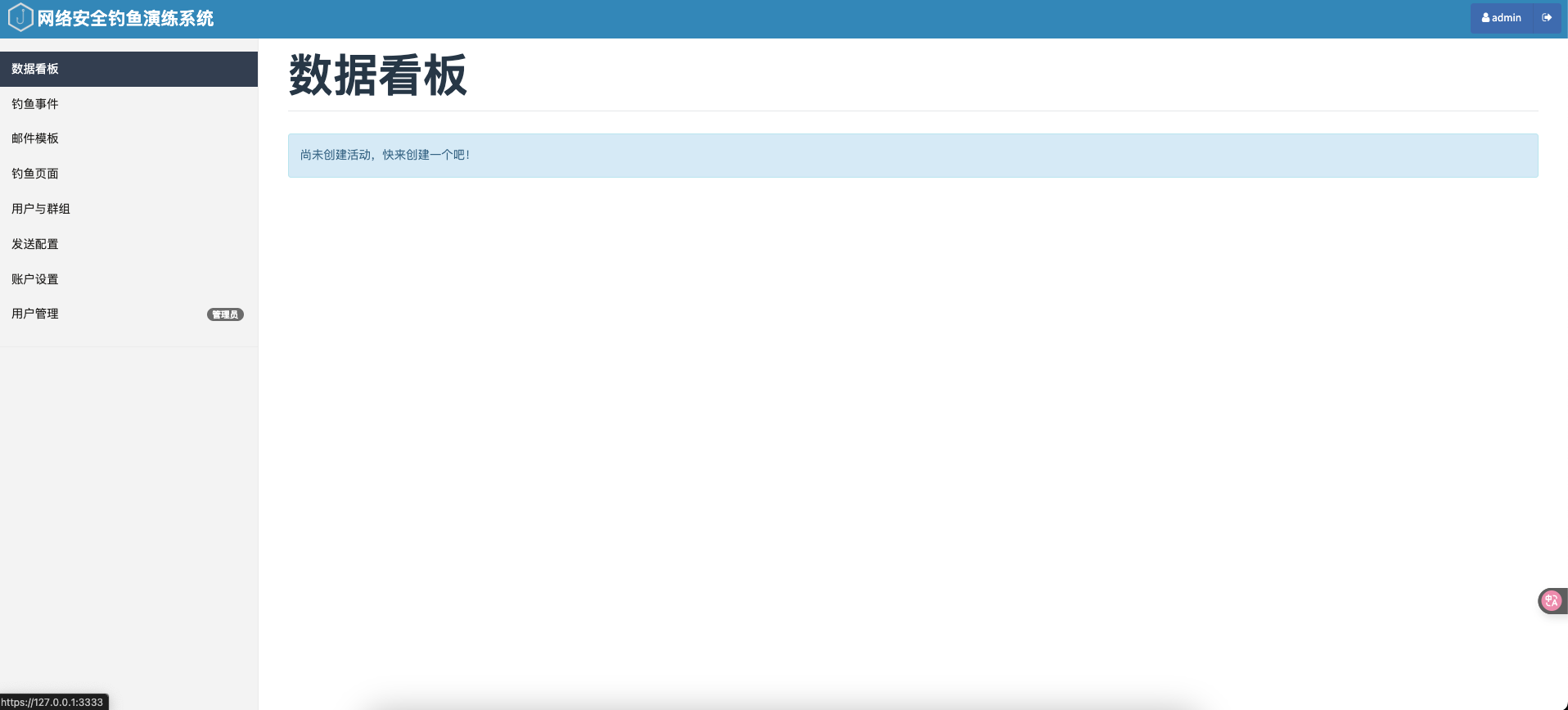Screen dimensions: 1568x710
Task: Click the hexagon logo icon in header
Action: pyautogui.click(x=20, y=17)
